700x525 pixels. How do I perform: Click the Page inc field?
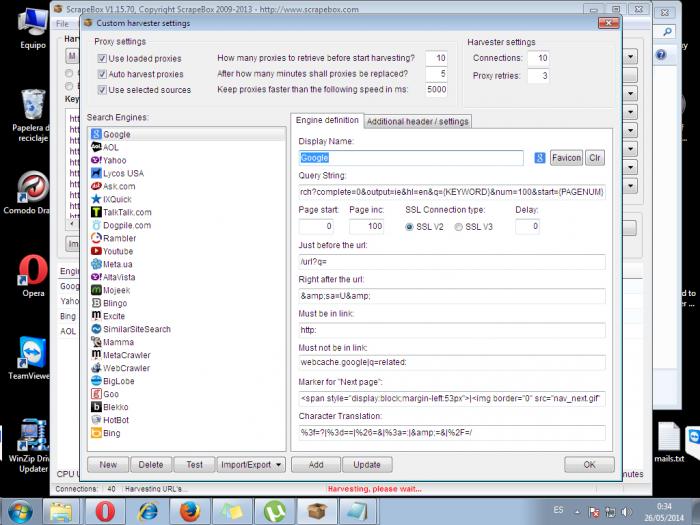click(x=367, y=226)
